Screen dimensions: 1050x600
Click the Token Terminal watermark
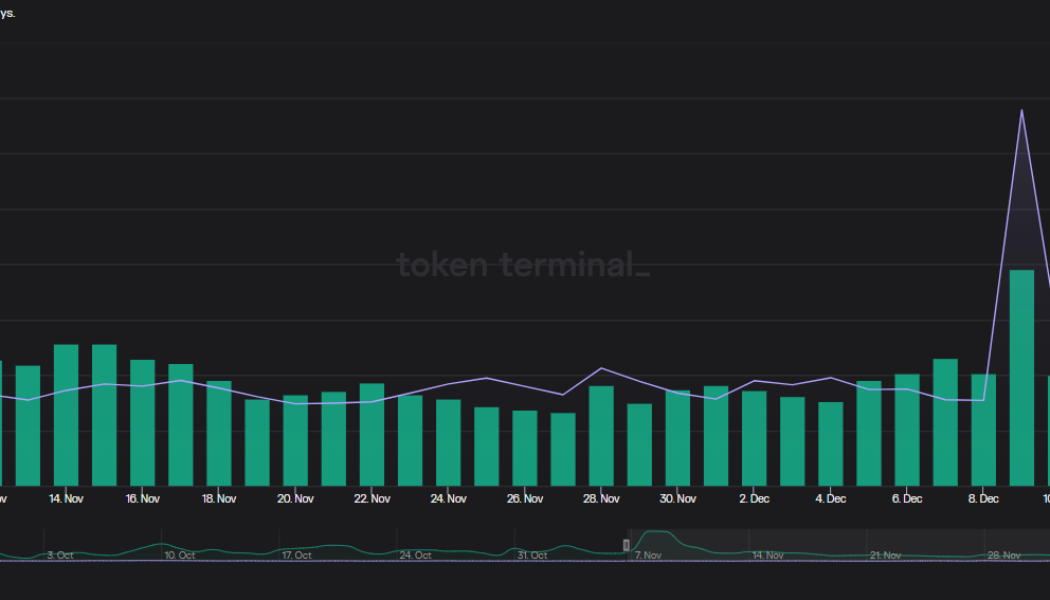[x=524, y=265]
